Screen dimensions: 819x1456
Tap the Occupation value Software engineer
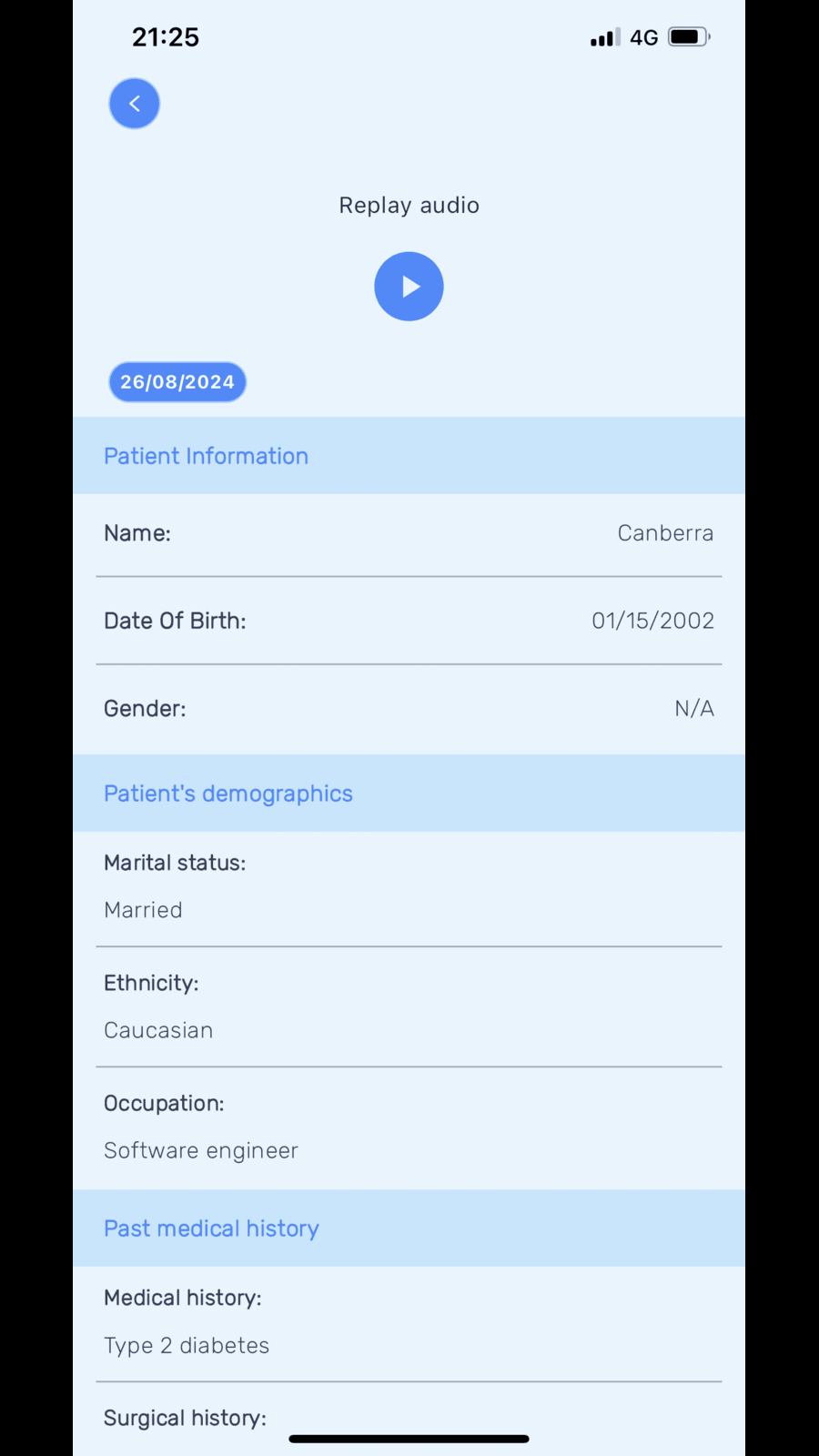pos(201,1150)
